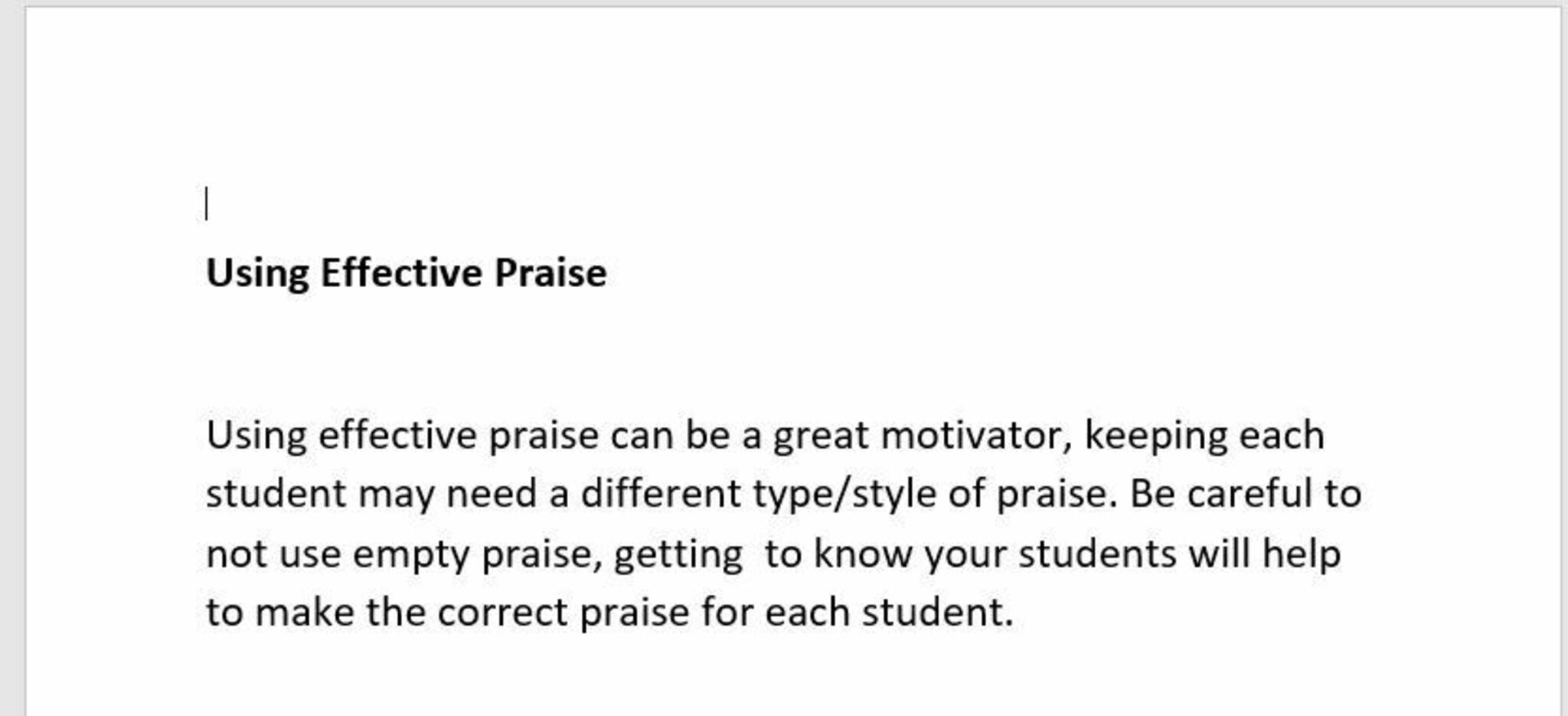Image resolution: width=1568 pixels, height=716 pixels.
Task: Click the bold heading "Using Effective Praise"
Action: [x=406, y=273]
